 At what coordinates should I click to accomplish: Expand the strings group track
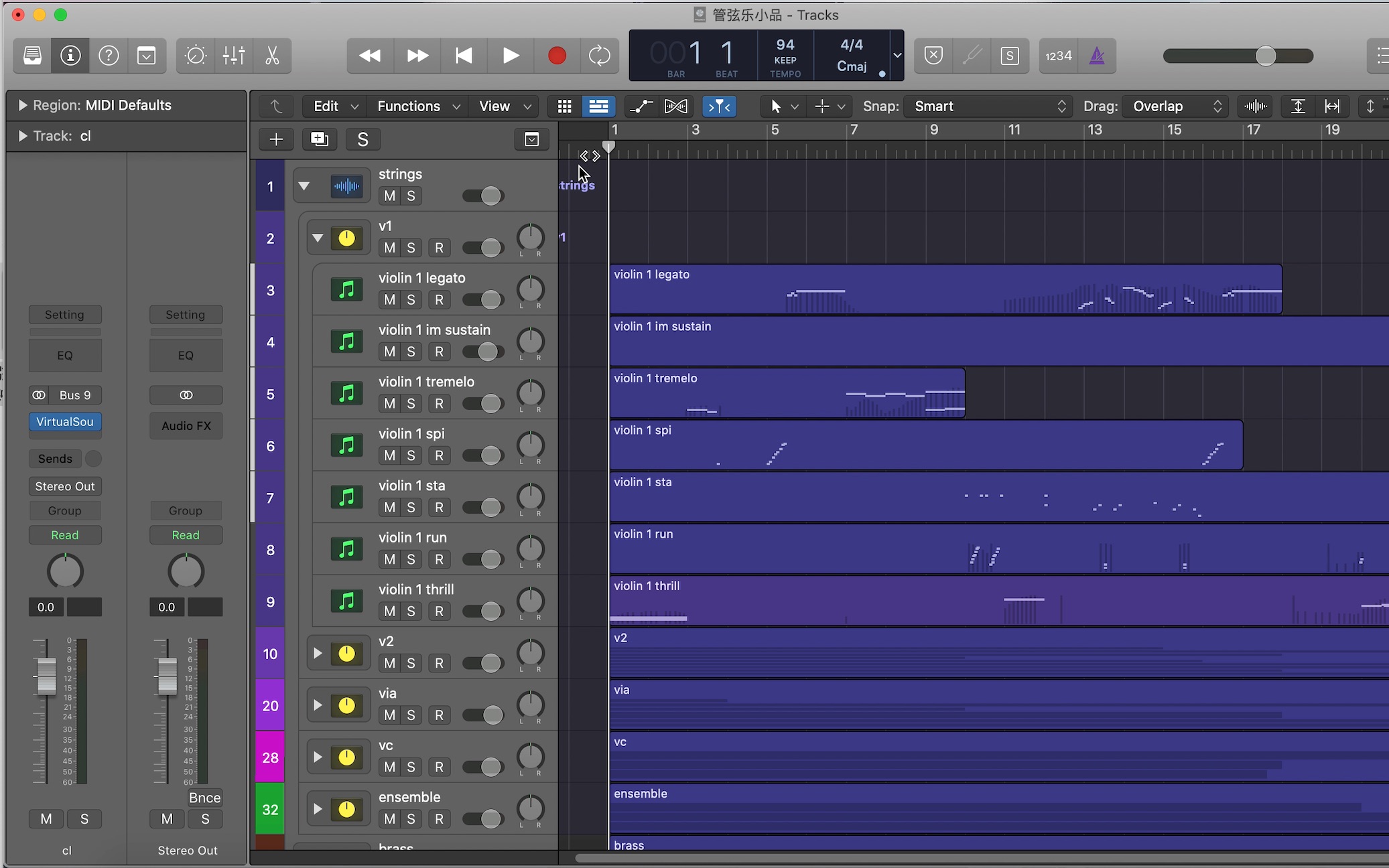point(303,185)
